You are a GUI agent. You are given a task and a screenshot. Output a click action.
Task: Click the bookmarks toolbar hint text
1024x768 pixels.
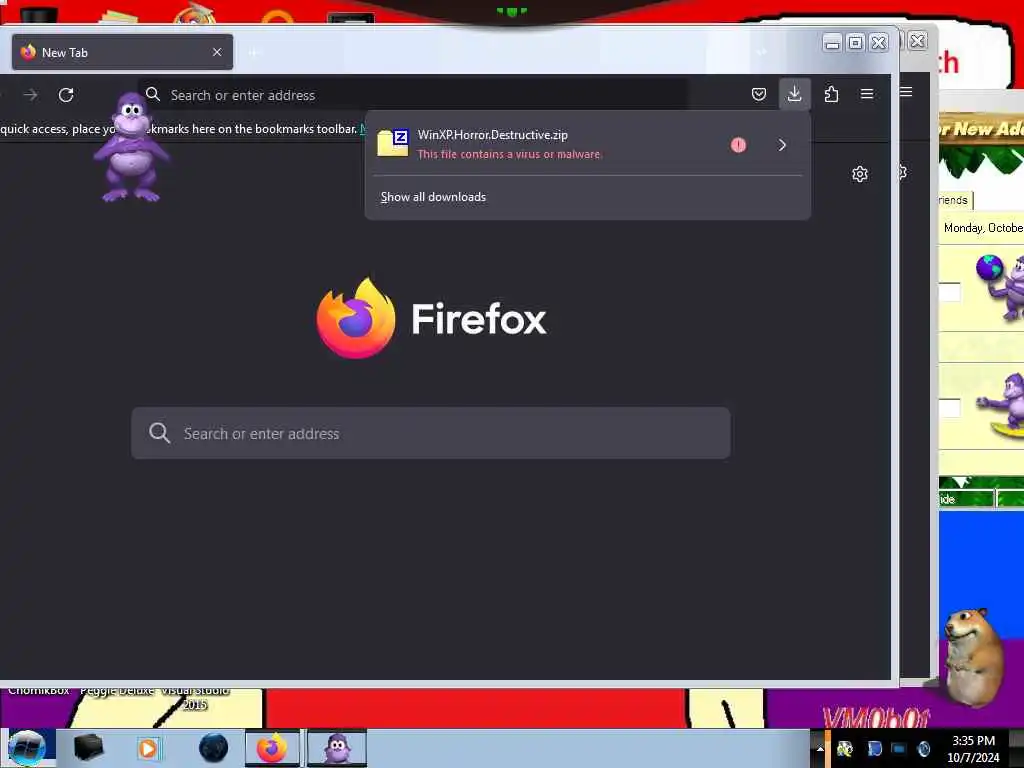[x=178, y=129]
